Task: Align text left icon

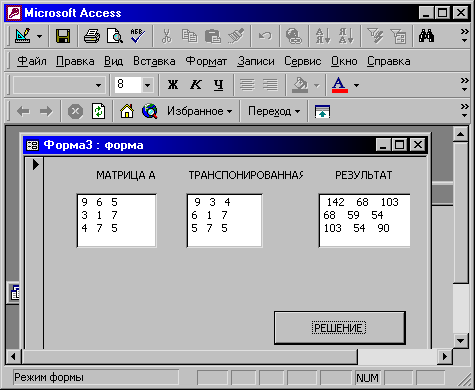Action: click(x=247, y=85)
